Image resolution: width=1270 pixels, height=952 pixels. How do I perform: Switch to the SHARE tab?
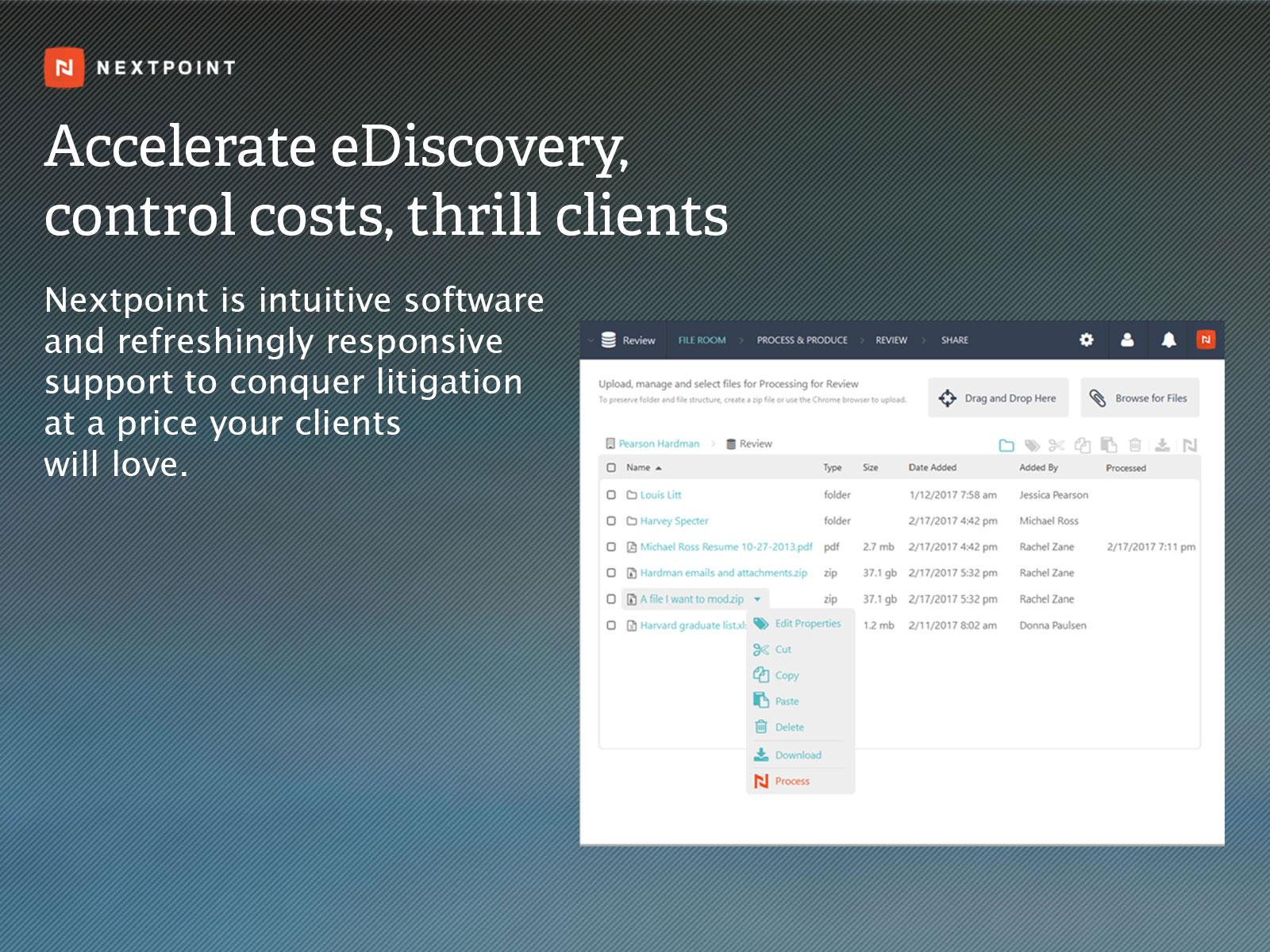click(x=954, y=340)
